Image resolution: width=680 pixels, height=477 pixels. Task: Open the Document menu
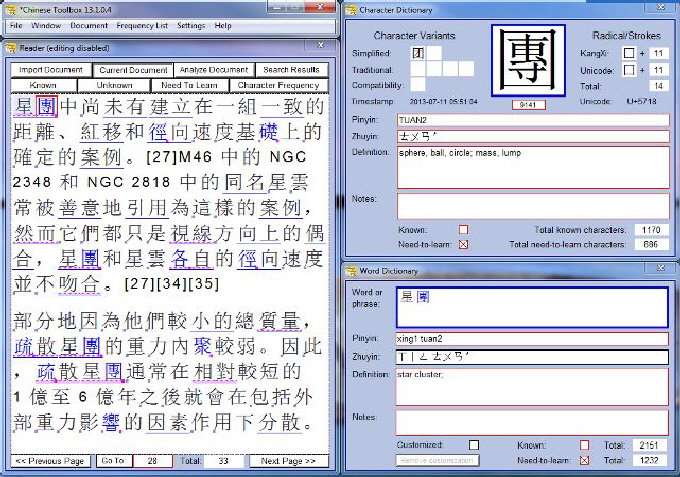click(89, 25)
